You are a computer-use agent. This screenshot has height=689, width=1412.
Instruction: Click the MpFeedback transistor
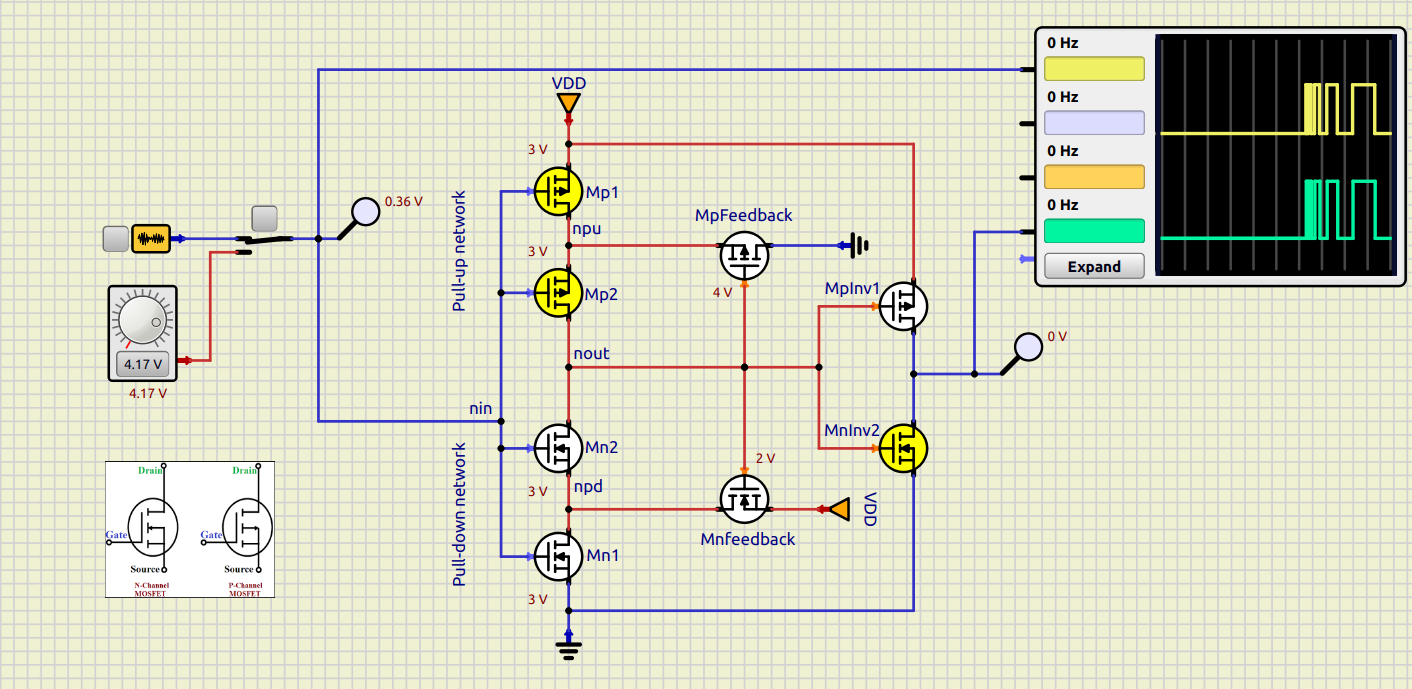point(745,255)
